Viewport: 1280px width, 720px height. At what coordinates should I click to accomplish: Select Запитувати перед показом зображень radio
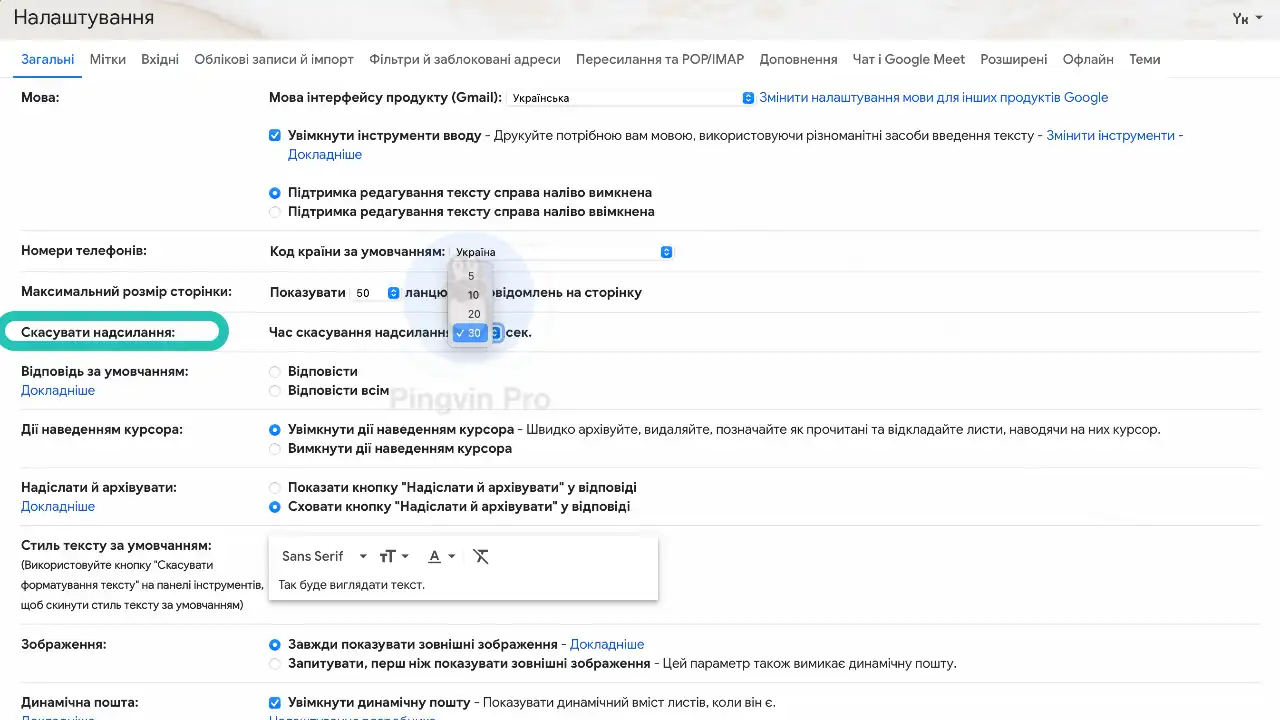[275, 664]
